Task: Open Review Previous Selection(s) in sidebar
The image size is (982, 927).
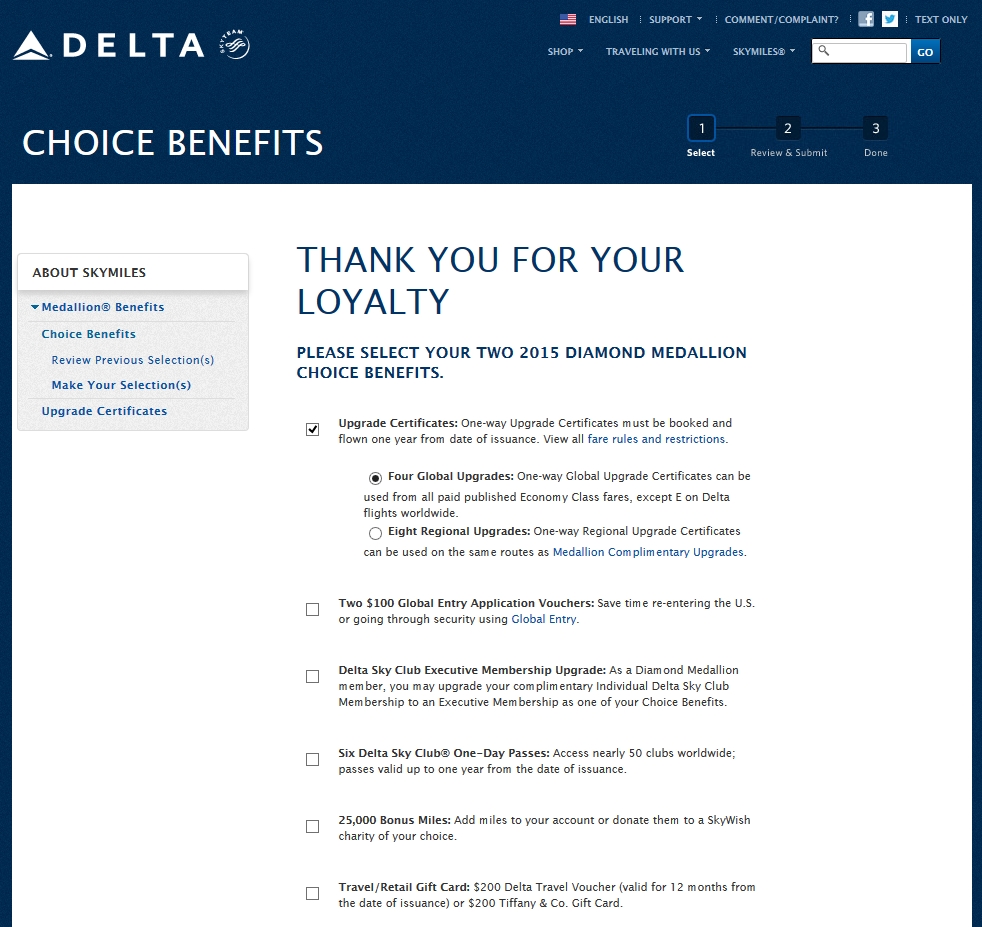Action: coord(133,360)
